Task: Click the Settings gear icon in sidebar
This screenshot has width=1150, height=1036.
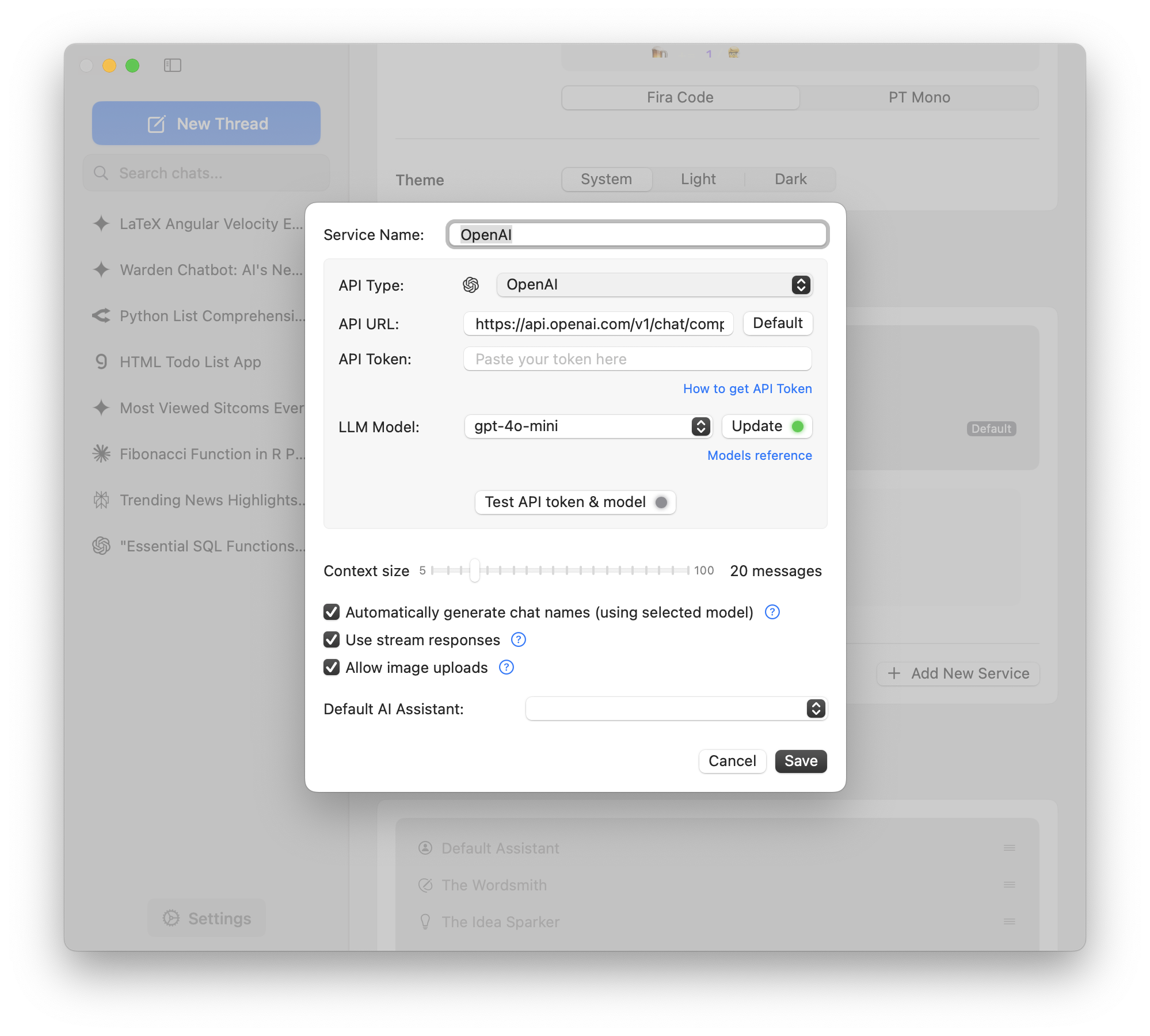Action: 171,918
